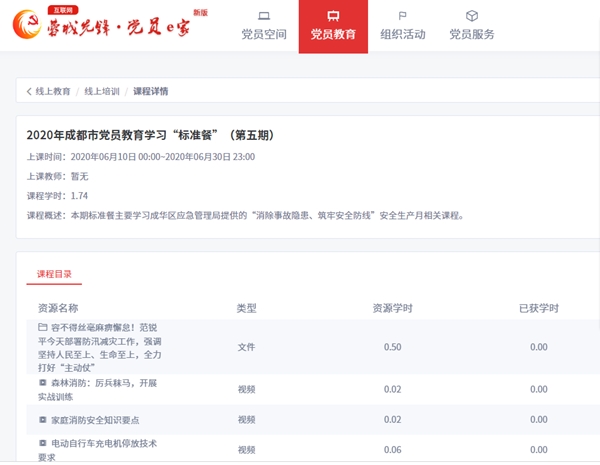Click the back chevron before 线上教育
Viewport: 600px width, 465px height.
pos(29,91)
